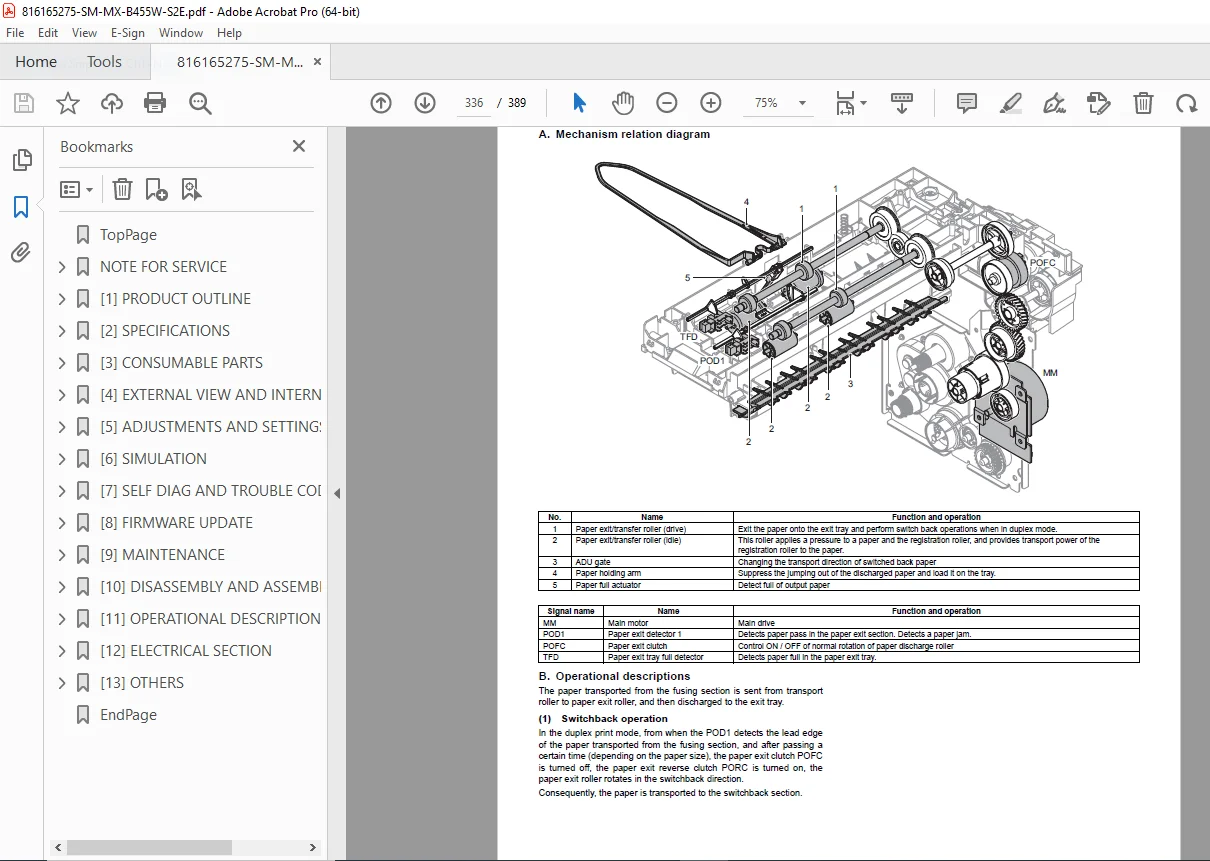Image resolution: width=1210 pixels, height=861 pixels.
Task: Jump to TopPage bookmark
Action: 128,235
